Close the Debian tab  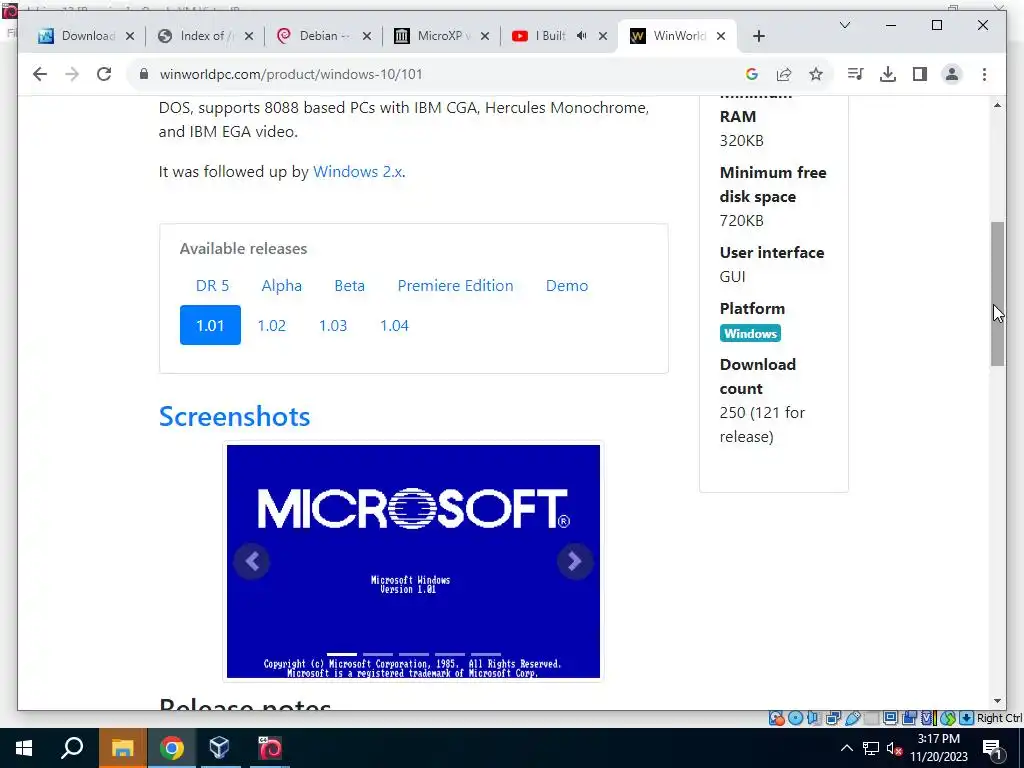tap(367, 36)
